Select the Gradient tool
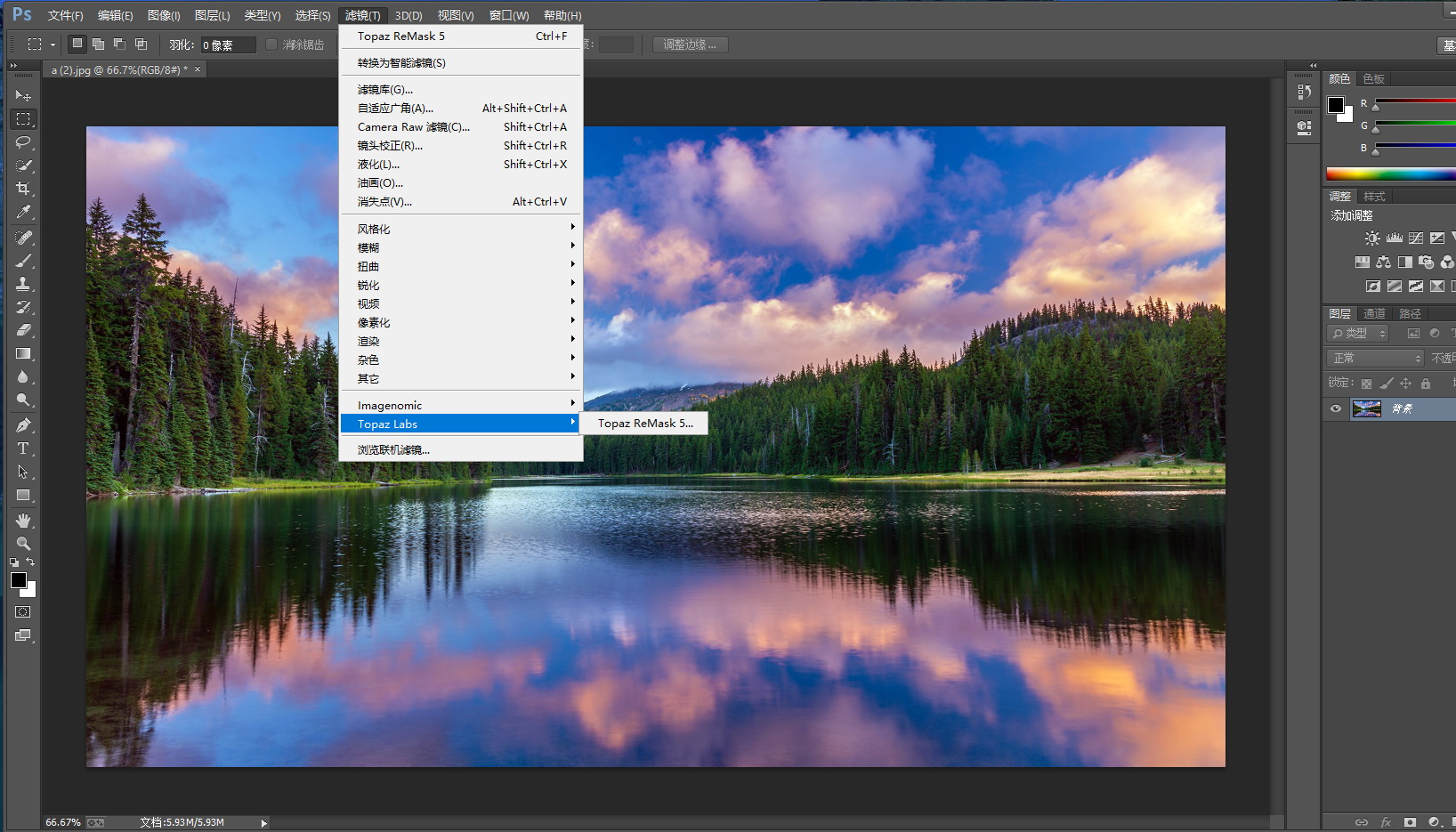 (23, 353)
